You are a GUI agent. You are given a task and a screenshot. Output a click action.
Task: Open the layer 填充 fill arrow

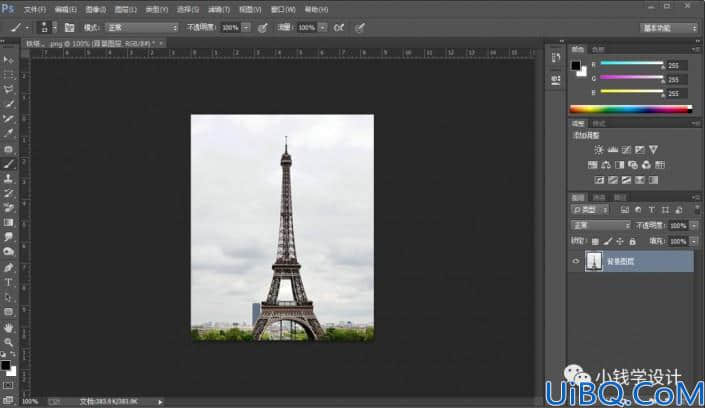[x=694, y=242]
